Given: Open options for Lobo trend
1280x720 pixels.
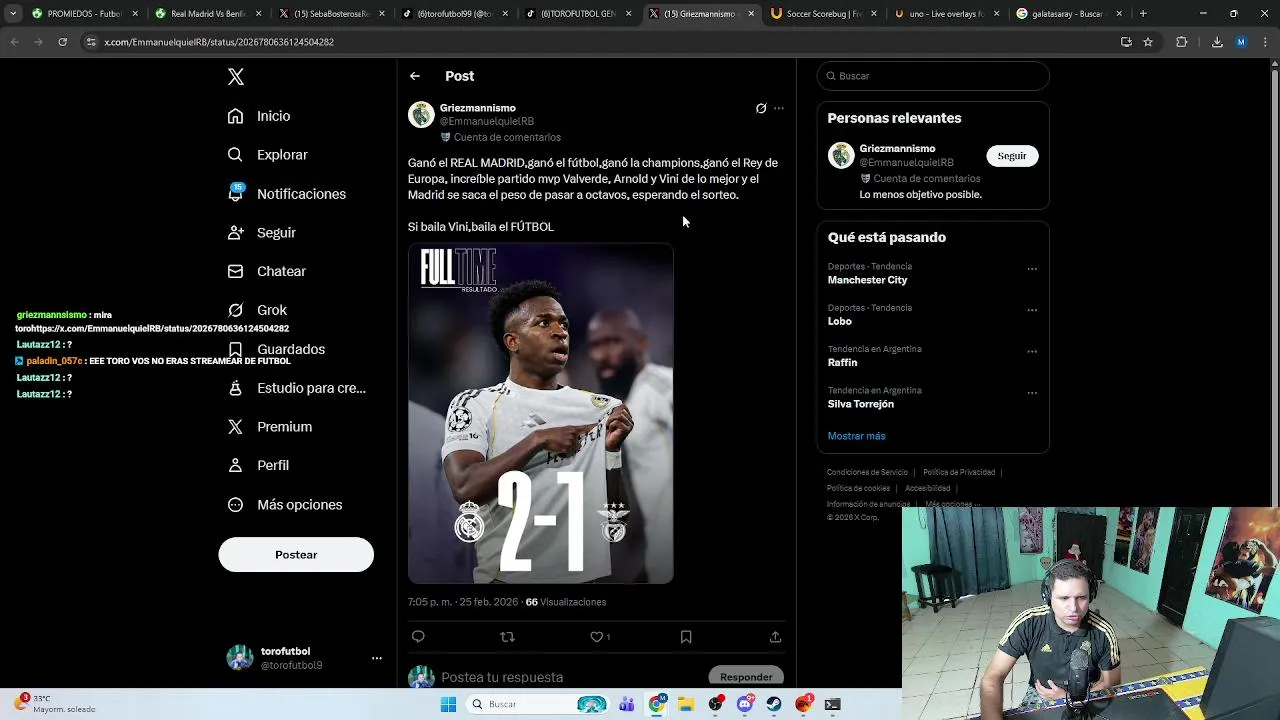Looking at the screenshot, I should coord(1032,310).
